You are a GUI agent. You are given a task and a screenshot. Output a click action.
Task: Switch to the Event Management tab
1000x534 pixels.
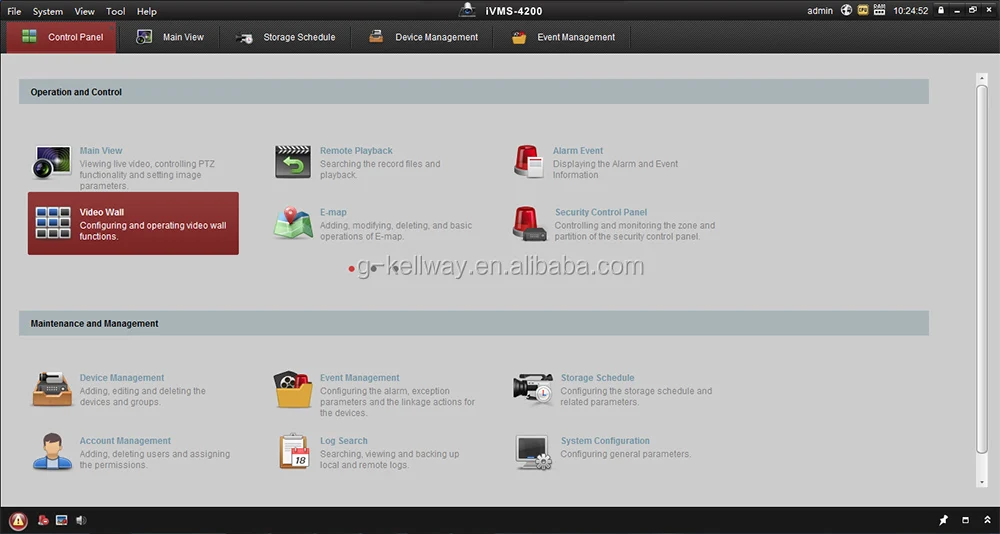point(563,37)
